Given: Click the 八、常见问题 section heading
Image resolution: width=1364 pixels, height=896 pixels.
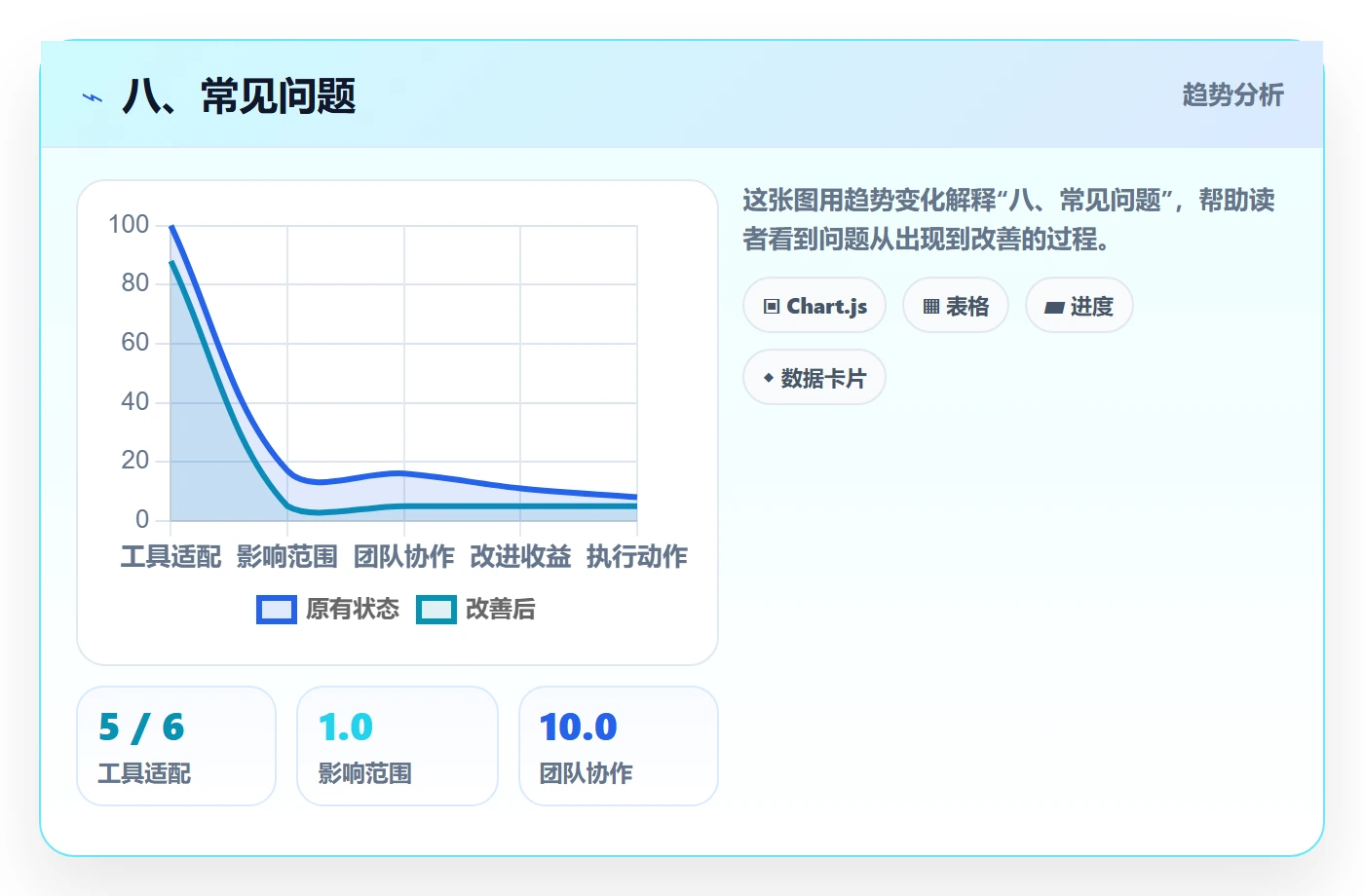Looking at the screenshot, I should [240, 96].
